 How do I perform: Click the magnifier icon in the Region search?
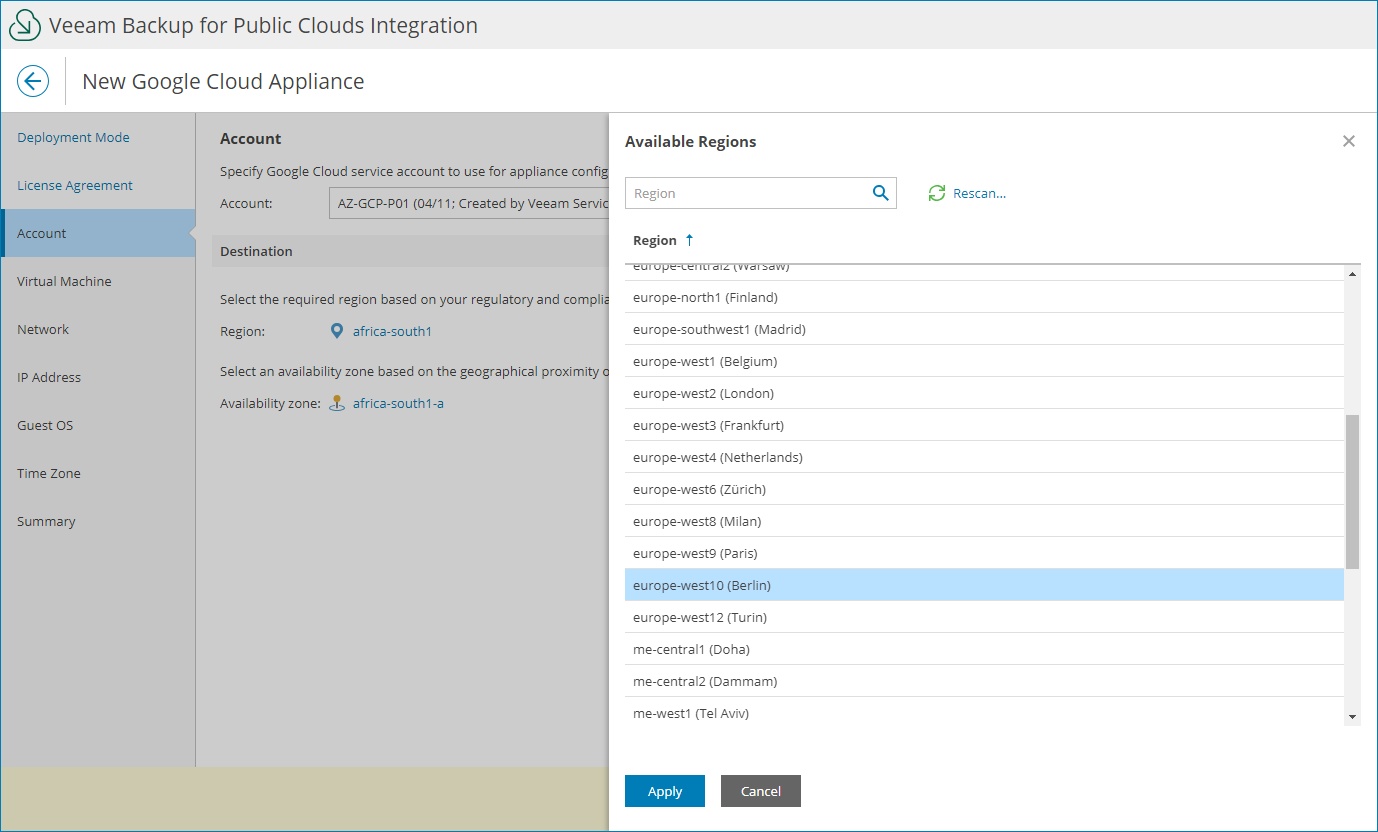(880, 192)
